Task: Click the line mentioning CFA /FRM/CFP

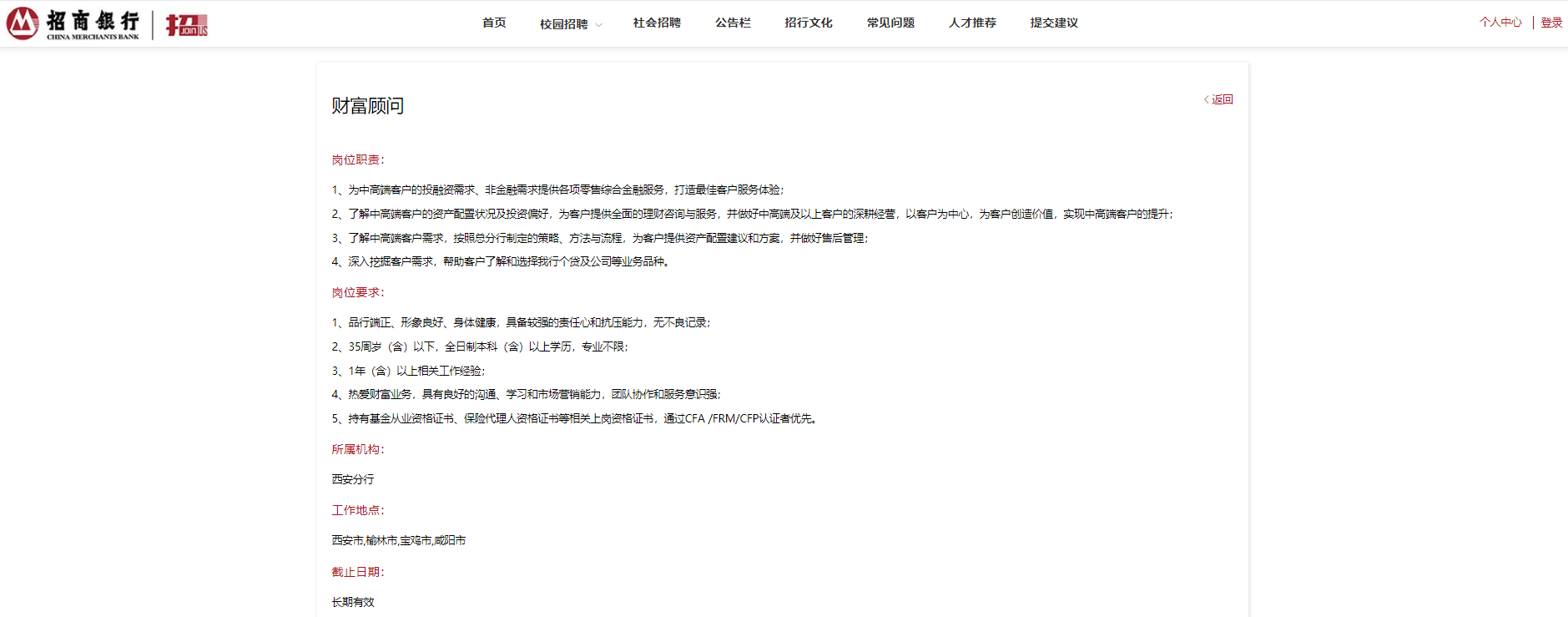Action: 576,418
